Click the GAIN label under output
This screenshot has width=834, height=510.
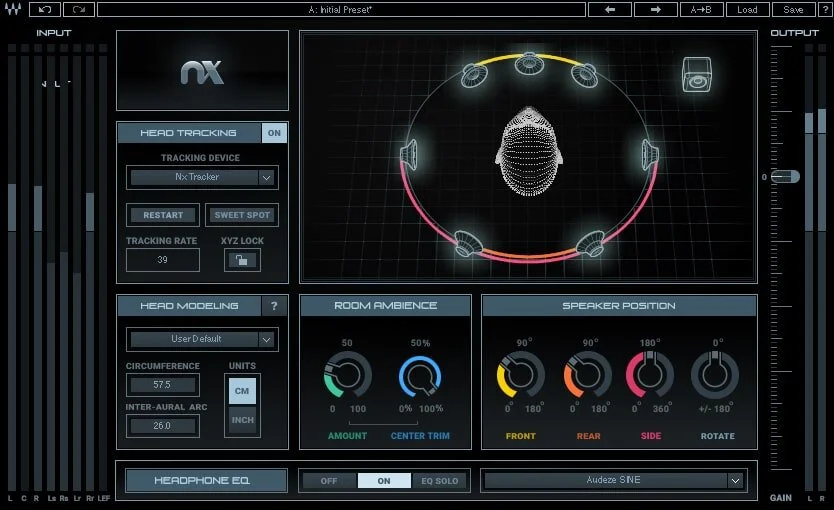pyautogui.click(x=781, y=498)
